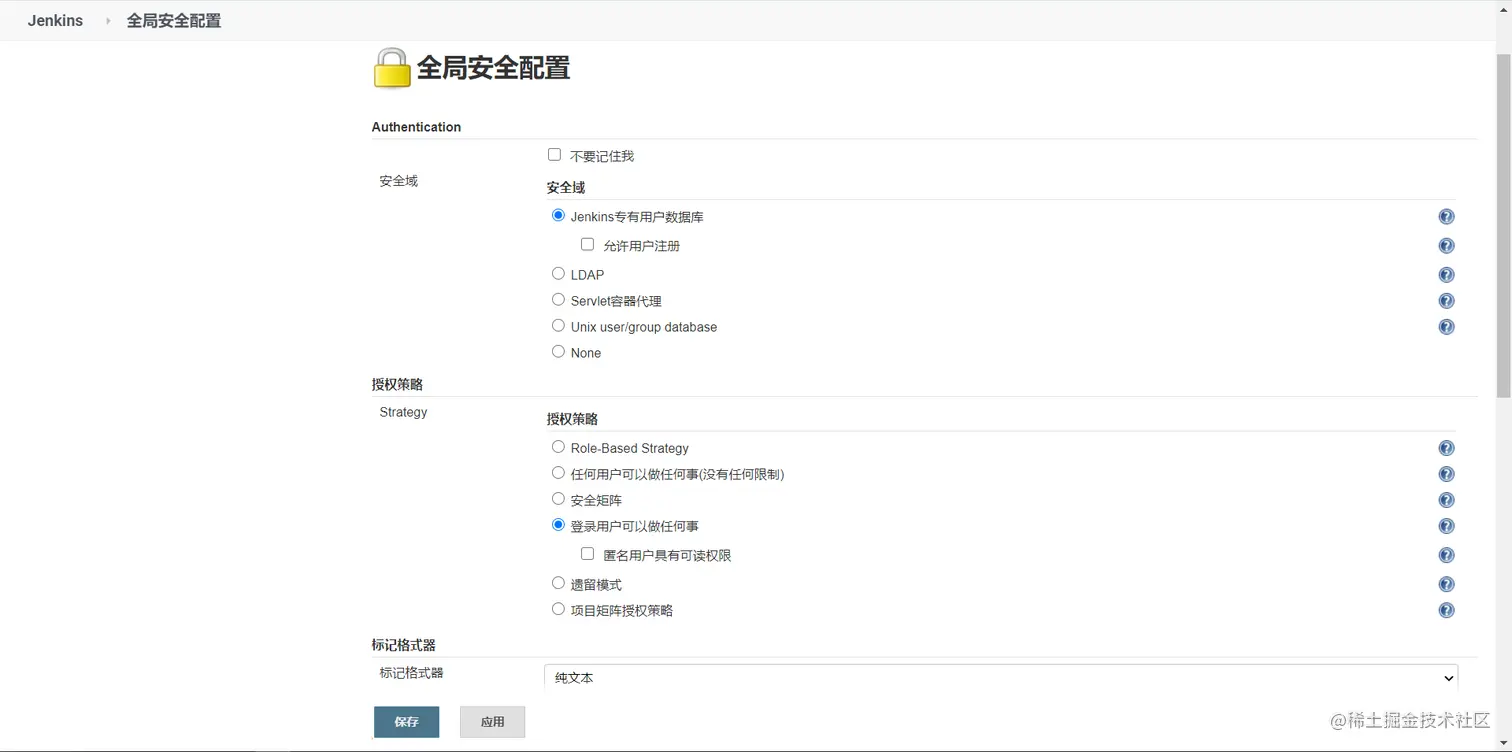Screen dimensions: 1512x752
Task: Enable 允许用户注册 checkbox
Action: coord(587,245)
